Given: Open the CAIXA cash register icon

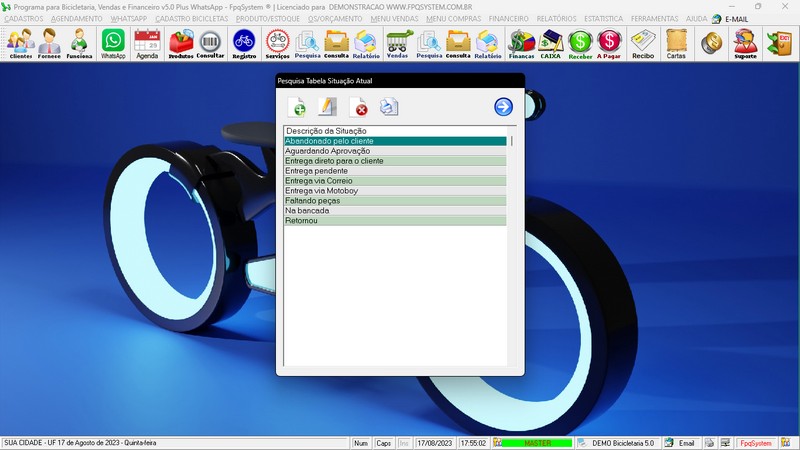Looking at the screenshot, I should [550, 43].
